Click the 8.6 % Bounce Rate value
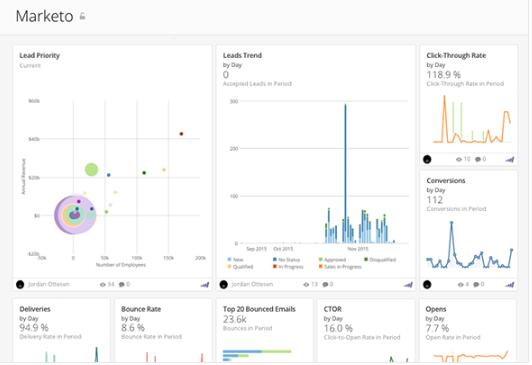Screen dimensions: 532x365 [x=133, y=328]
